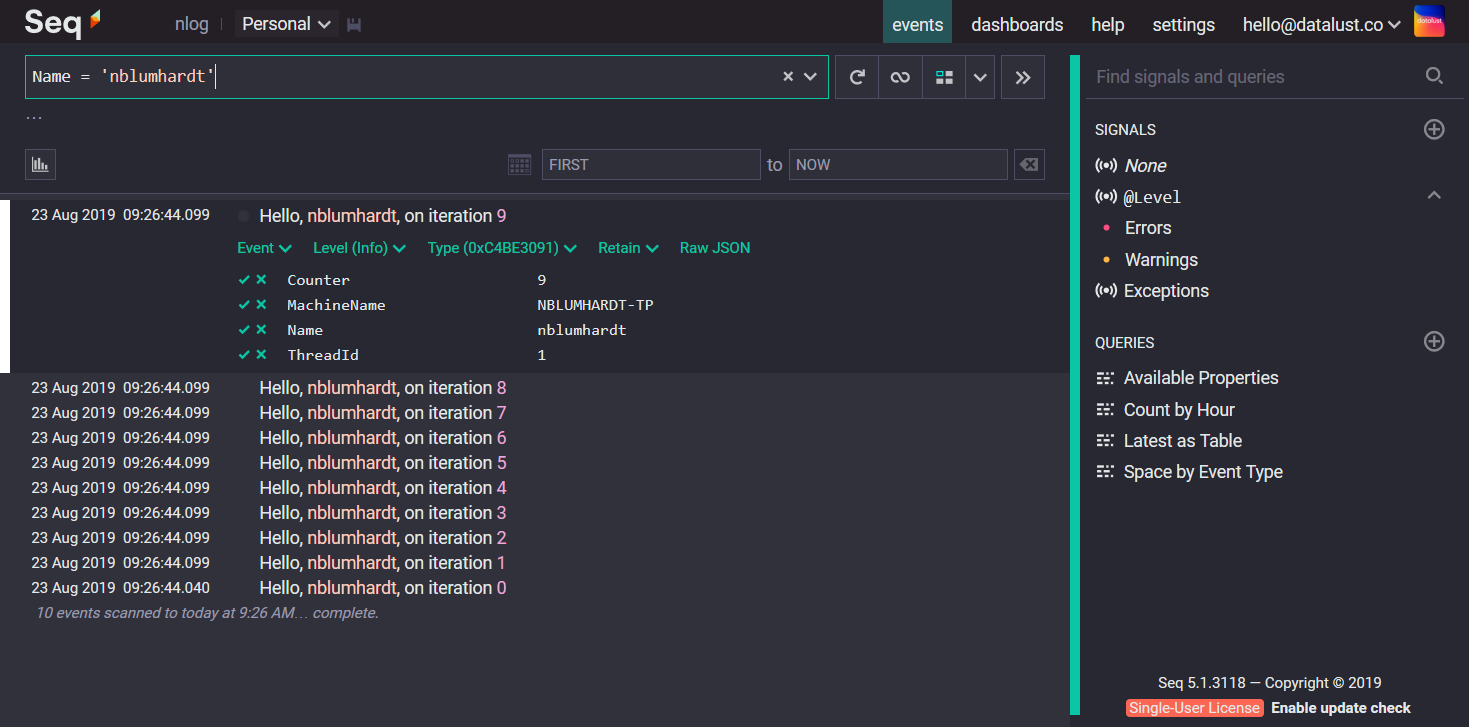Image resolution: width=1469 pixels, height=727 pixels.
Task: Run the Latest as Table query
Action: click(x=1183, y=441)
